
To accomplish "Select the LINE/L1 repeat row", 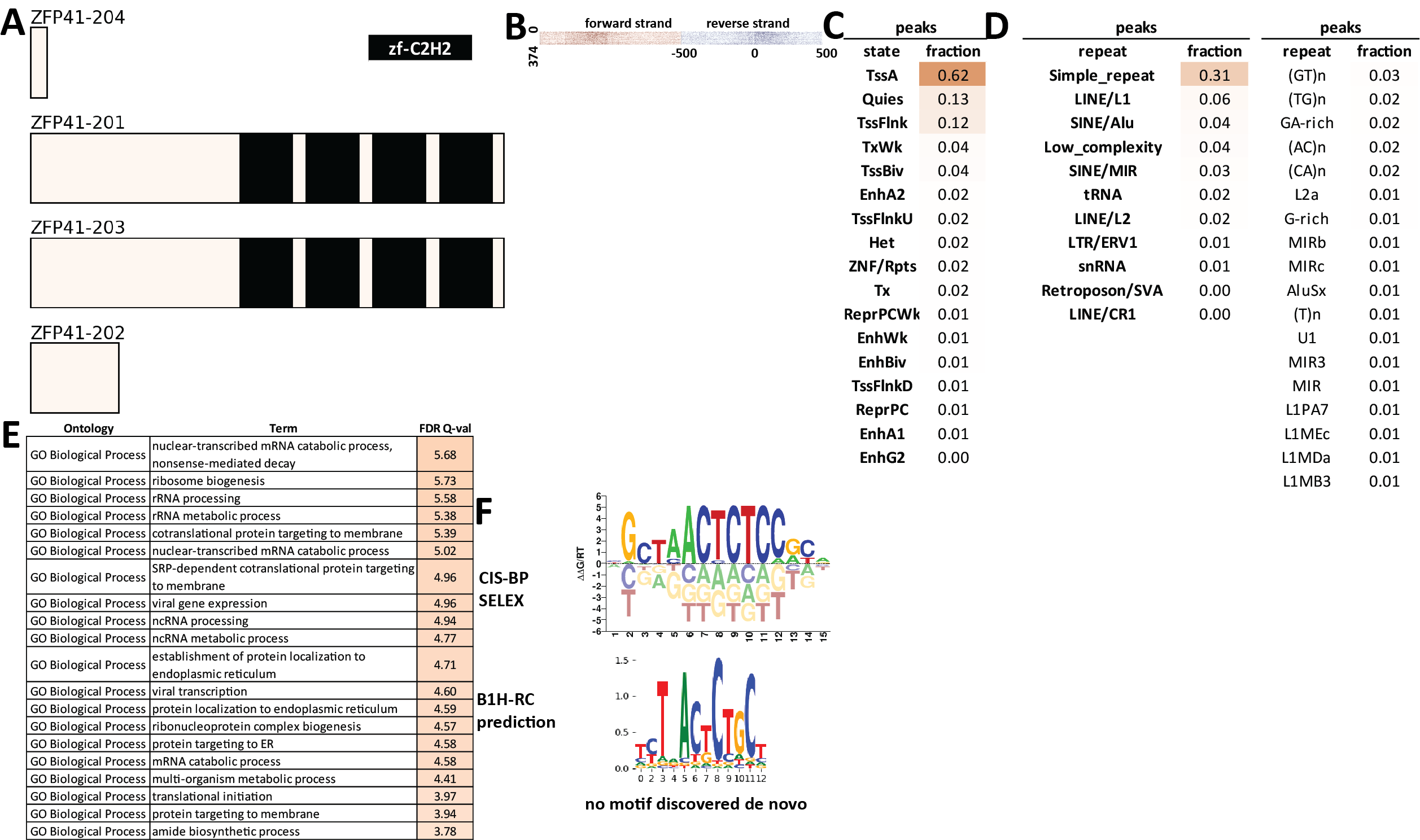I will tap(1102, 99).
